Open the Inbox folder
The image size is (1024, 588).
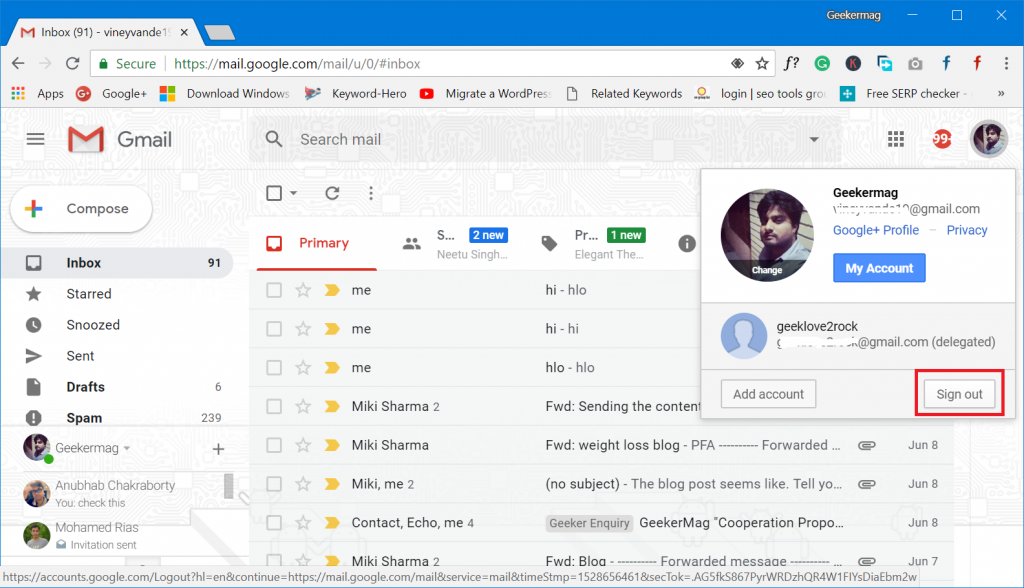click(x=118, y=263)
